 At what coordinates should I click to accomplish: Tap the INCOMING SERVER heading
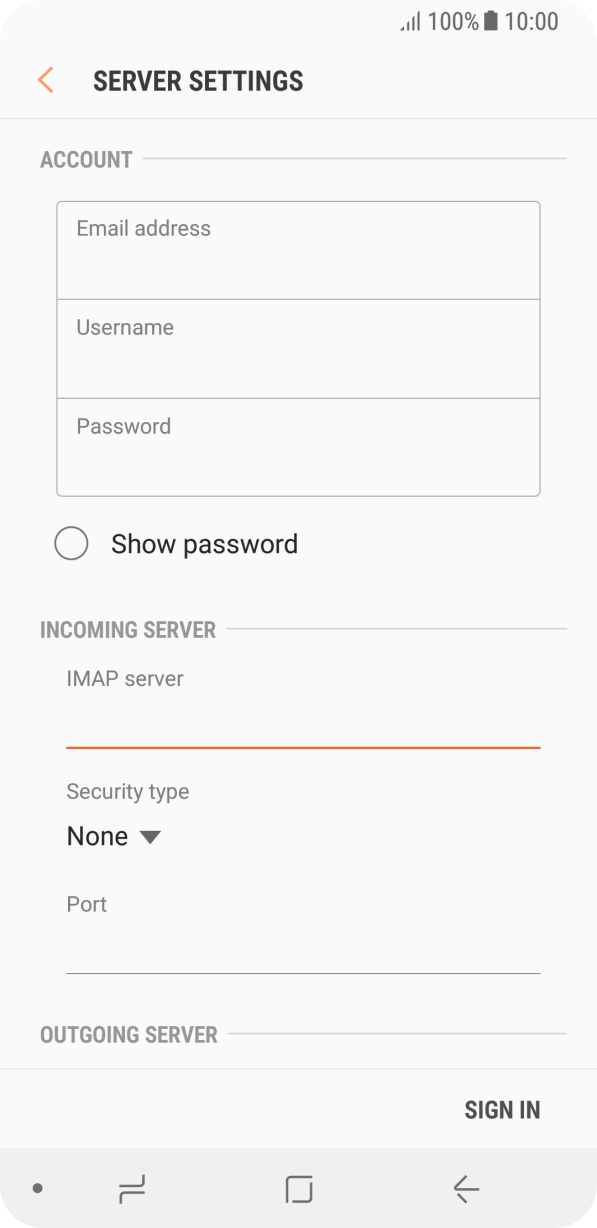[128, 630]
